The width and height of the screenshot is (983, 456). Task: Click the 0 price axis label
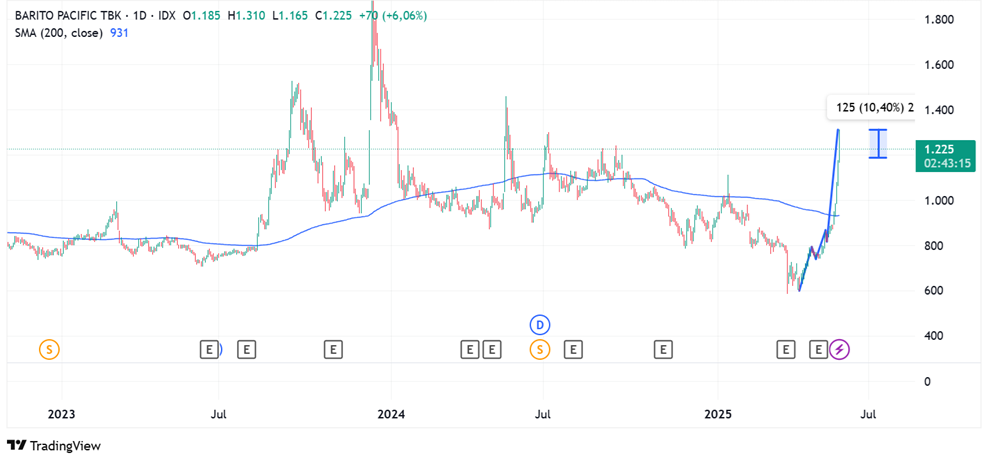[928, 381]
